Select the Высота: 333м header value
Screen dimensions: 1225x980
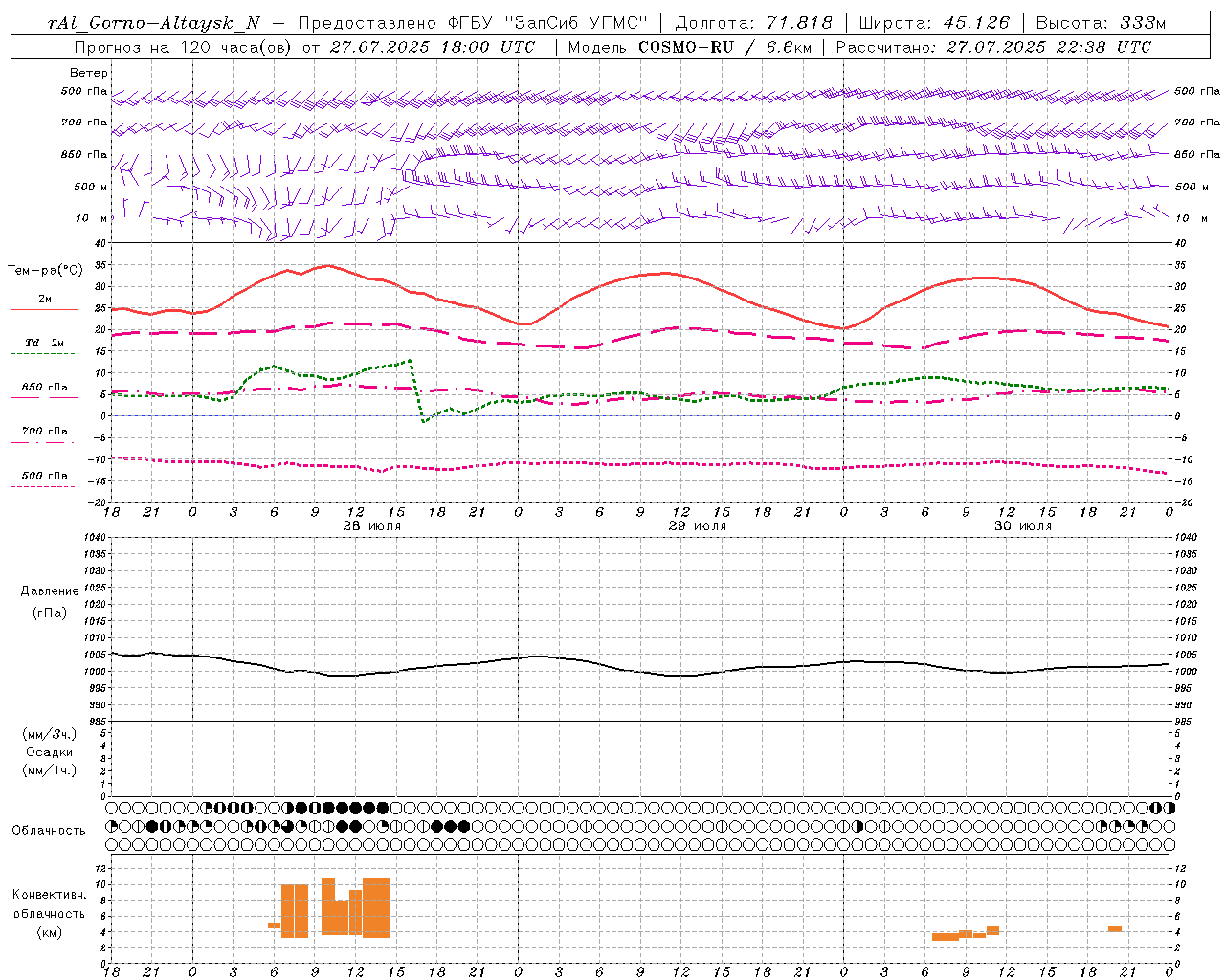click(1101, 23)
